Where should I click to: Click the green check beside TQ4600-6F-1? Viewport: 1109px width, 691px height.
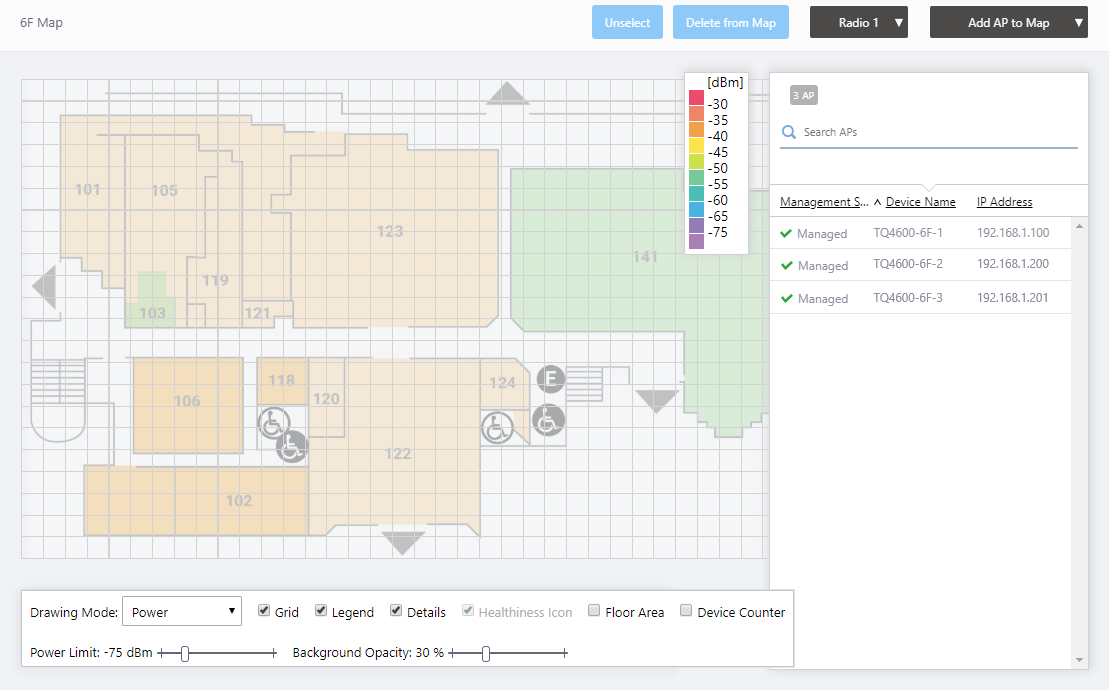787,234
